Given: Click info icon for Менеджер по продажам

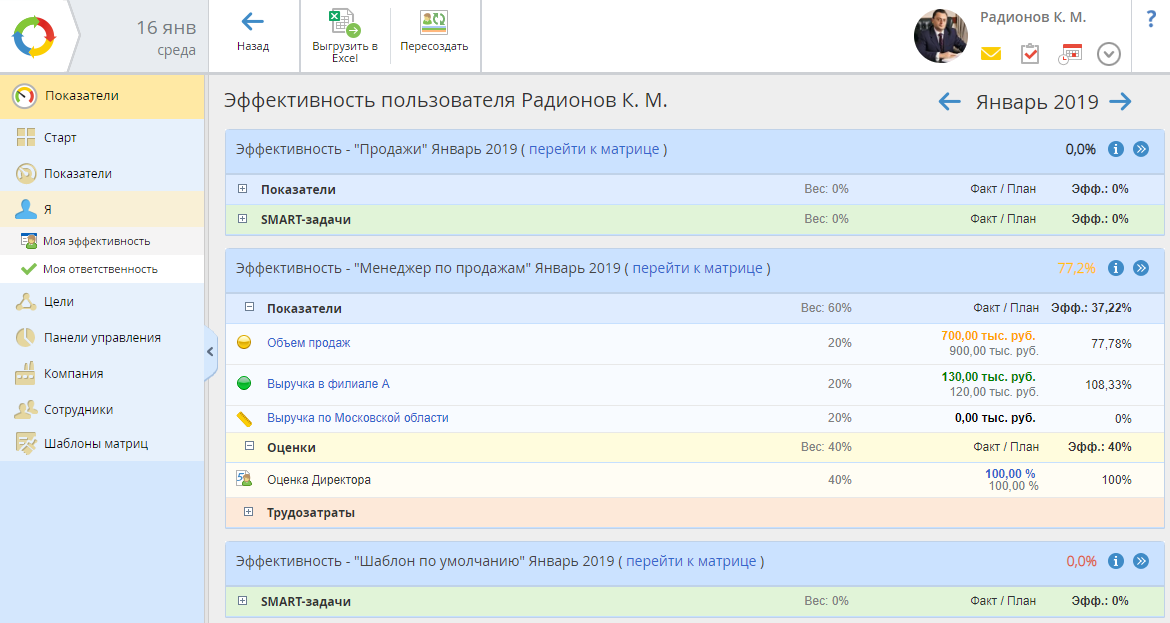Looking at the screenshot, I should tap(1116, 268).
